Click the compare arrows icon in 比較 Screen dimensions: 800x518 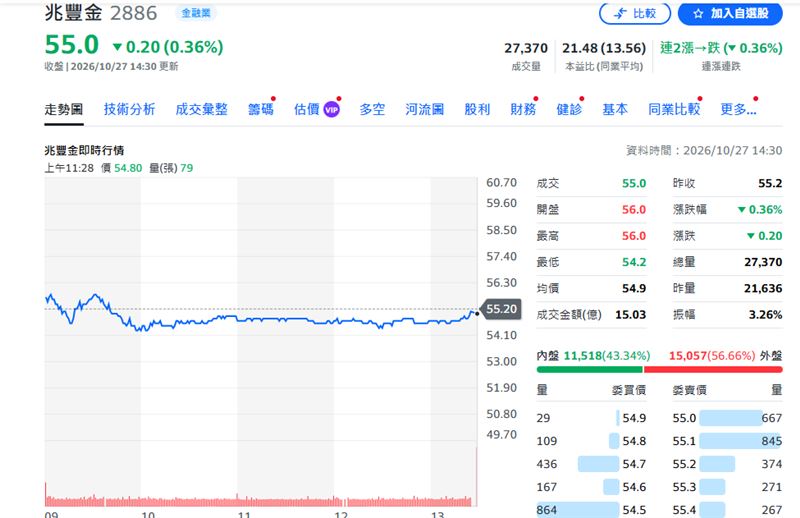point(620,14)
